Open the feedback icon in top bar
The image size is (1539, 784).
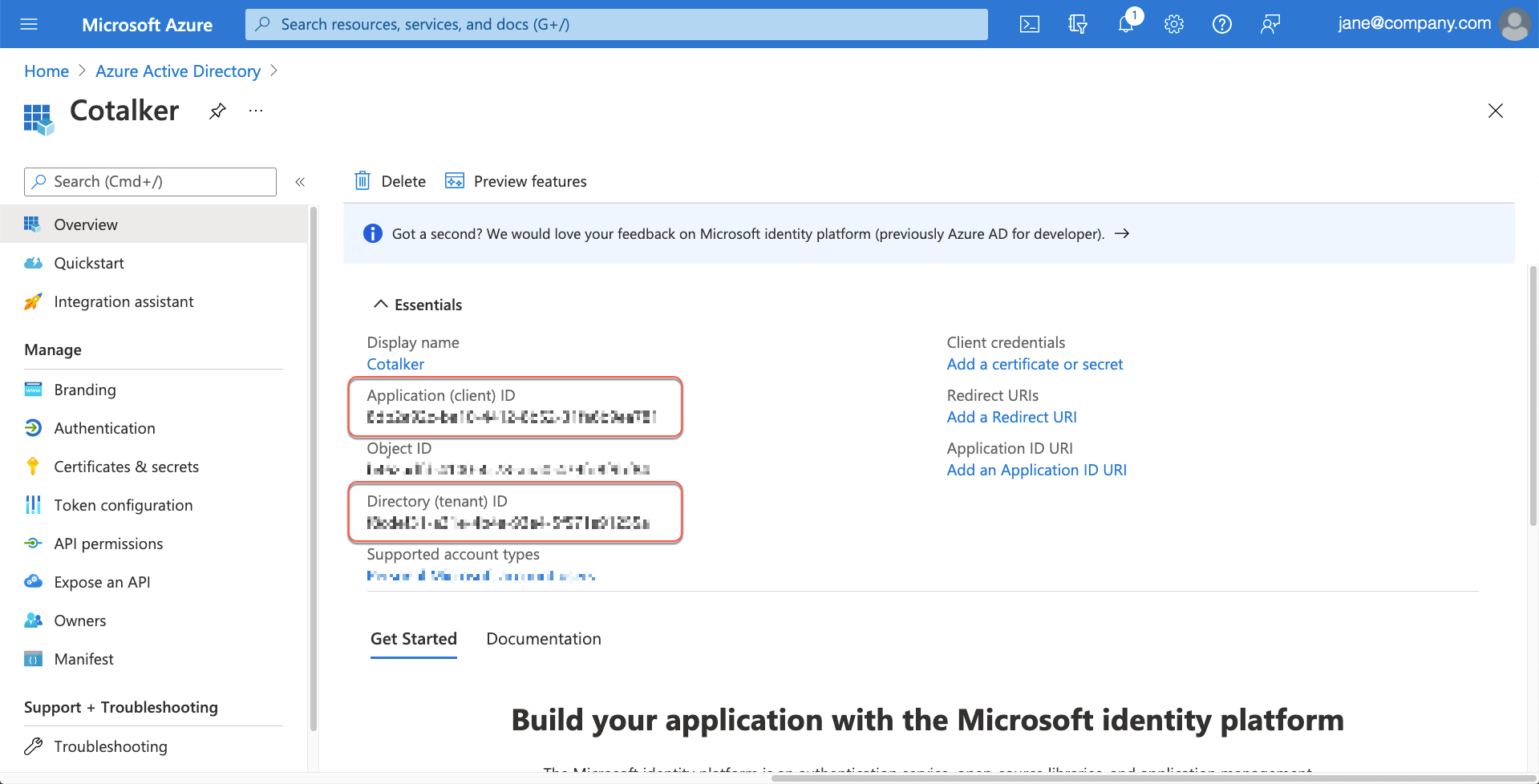coord(1270,24)
